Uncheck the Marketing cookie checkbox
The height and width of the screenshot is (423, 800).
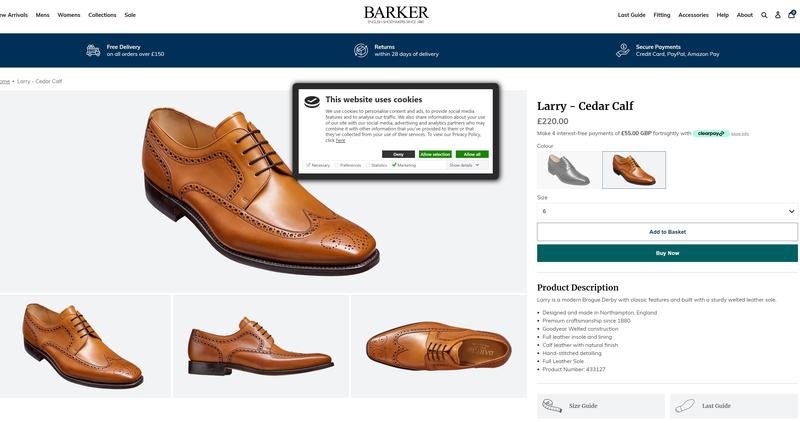(394, 165)
